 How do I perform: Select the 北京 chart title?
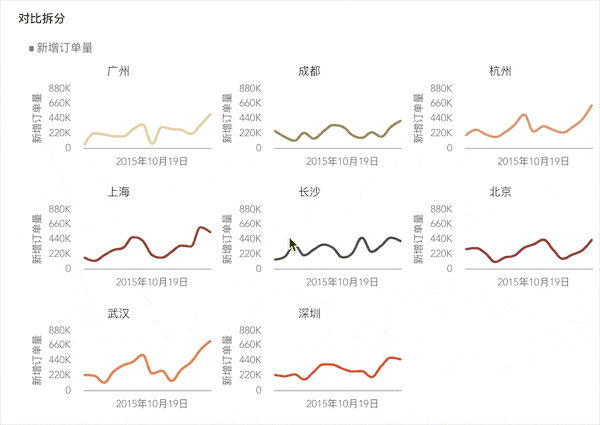[501, 192]
